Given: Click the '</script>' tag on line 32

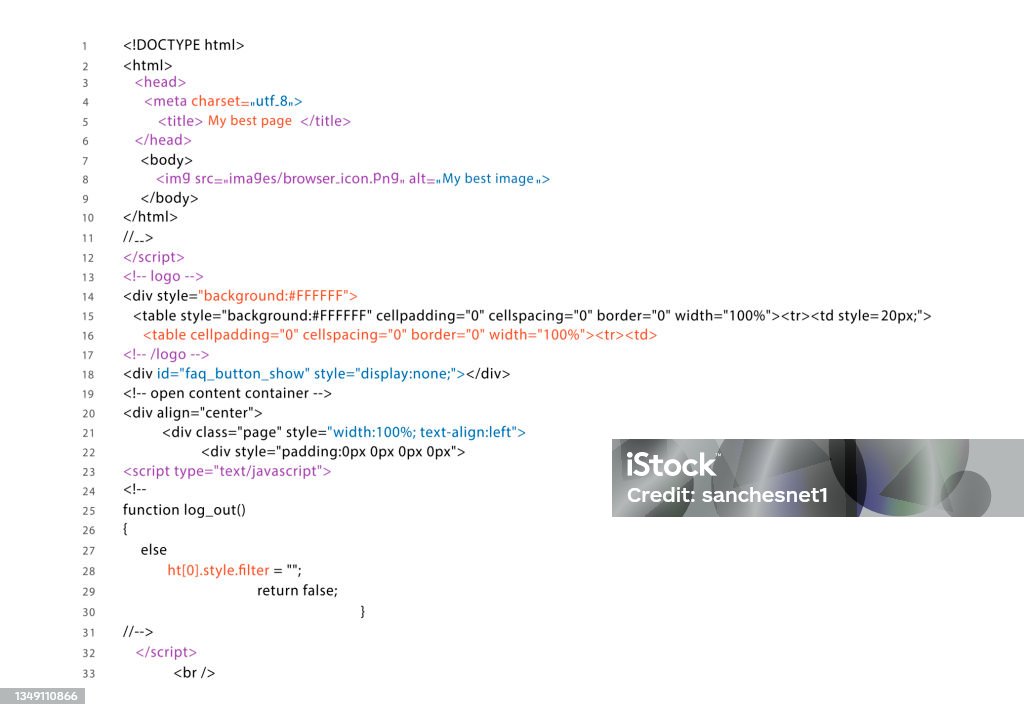Looking at the screenshot, I should pyautogui.click(x=166, y=652).
